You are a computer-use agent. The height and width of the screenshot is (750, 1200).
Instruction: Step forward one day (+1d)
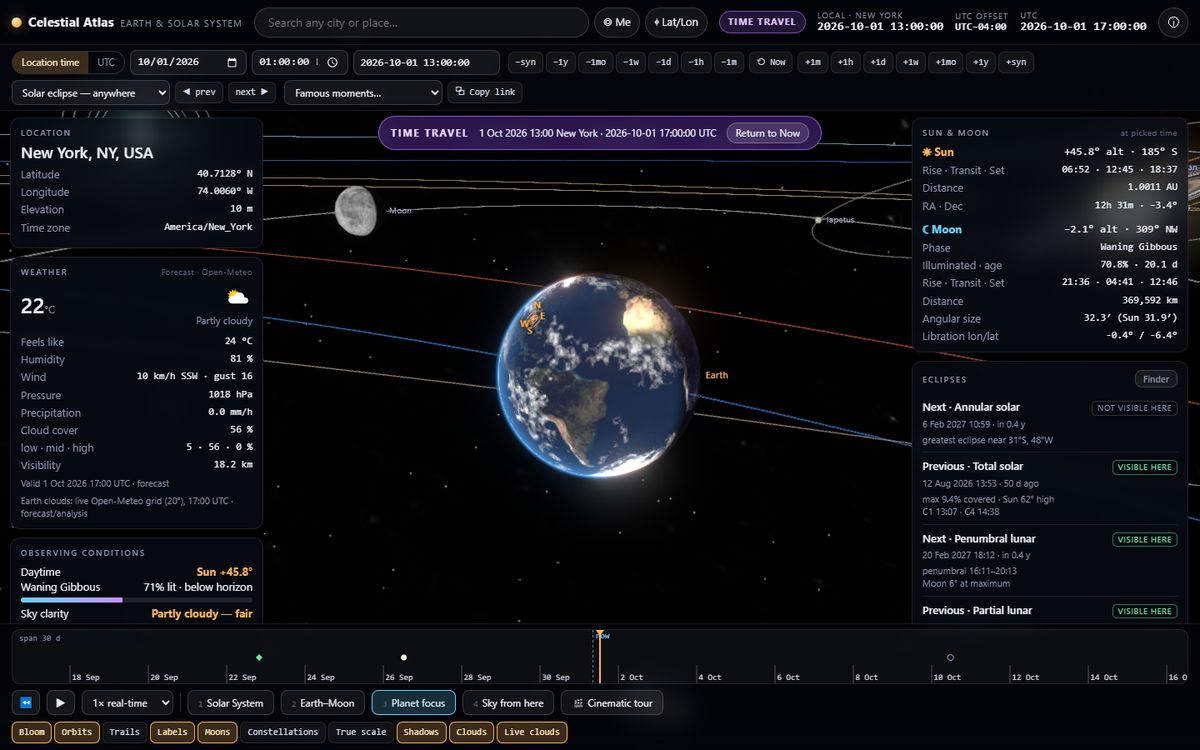coord(878,62)
